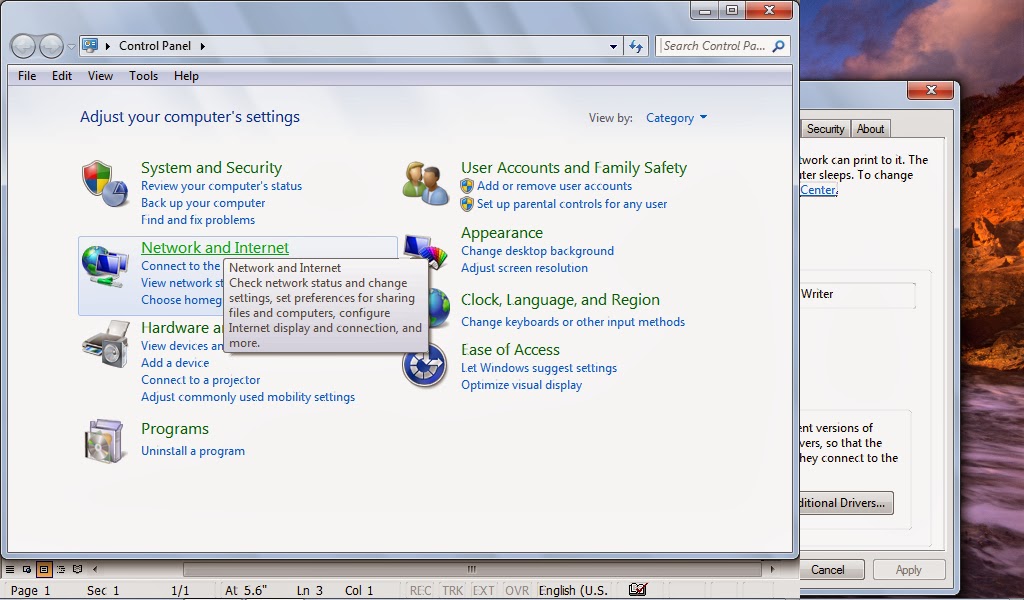Viewport: 1024px width, 600px height.
Task: Switch to About tab in printer dialog
Action: (x=871, y=129)
